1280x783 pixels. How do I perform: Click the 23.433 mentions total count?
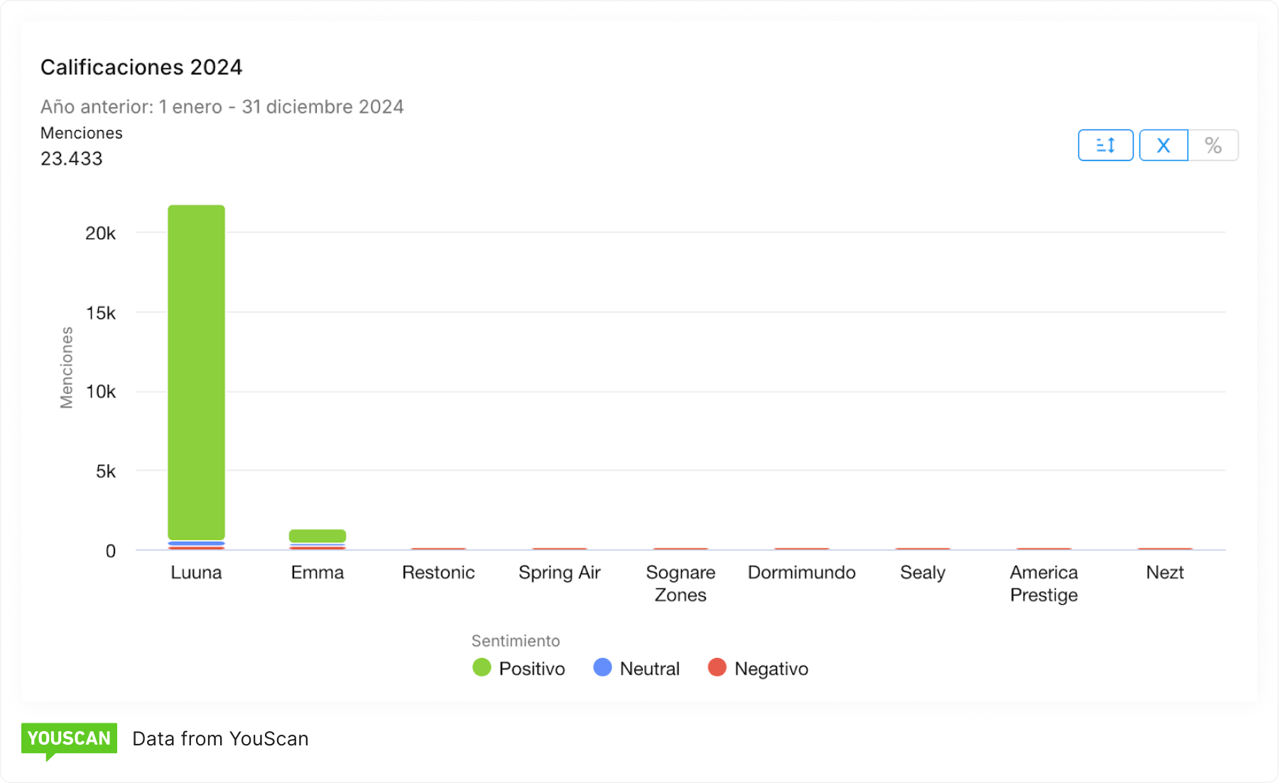pyautogui.click(x=71, y=158)
